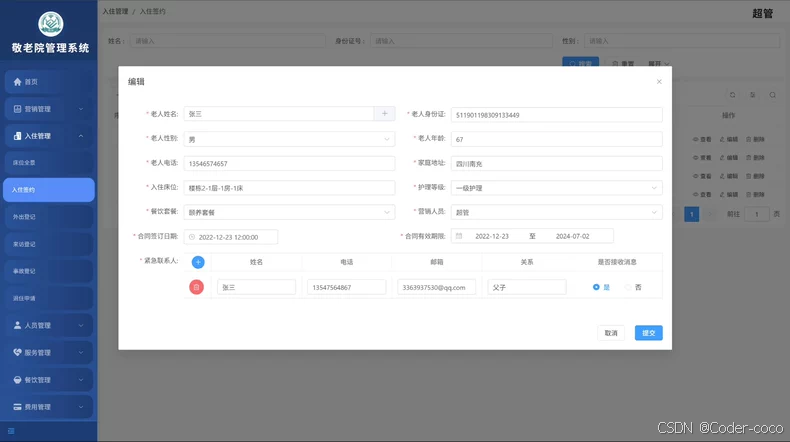Select the 入住签约 menu item
This screenshot has width=790, height=442.
click(48, 190)
